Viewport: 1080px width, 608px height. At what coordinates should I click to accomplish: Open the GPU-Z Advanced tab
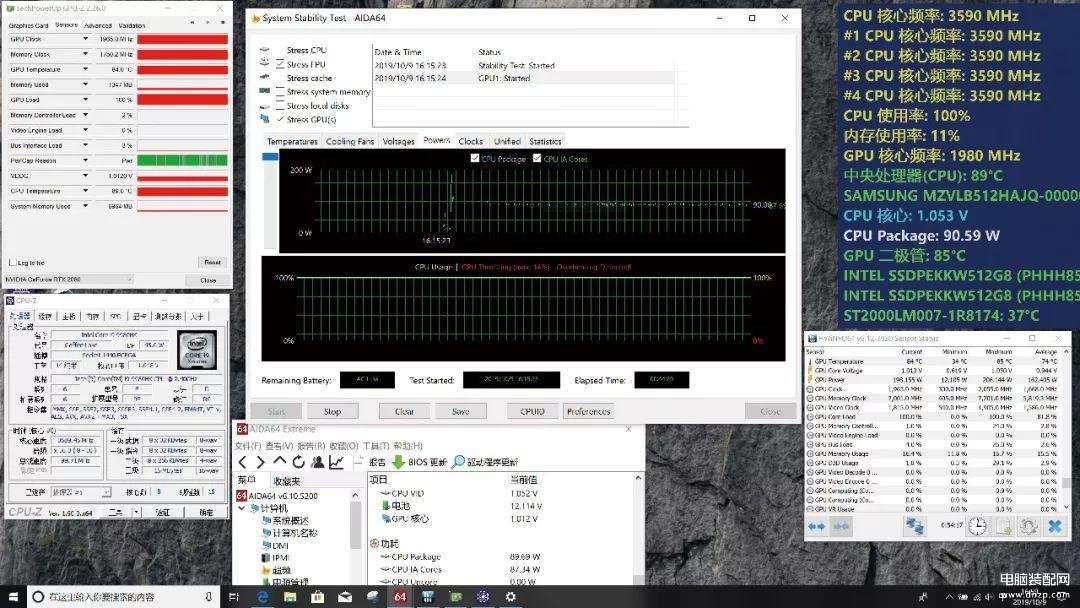coord(98,25)
